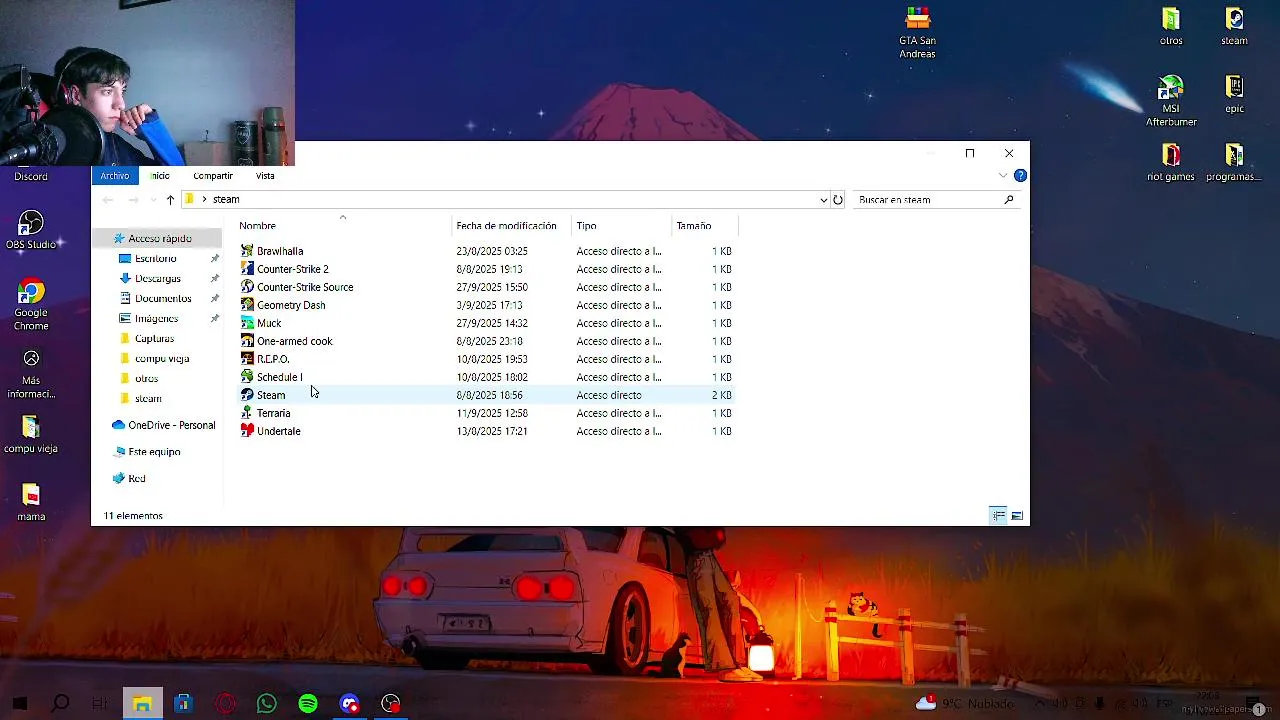Image resolution: width=1280 pixels, height=720 pixels.
Task: Select the Muck shortcut icon
Action: pos(247,323)
